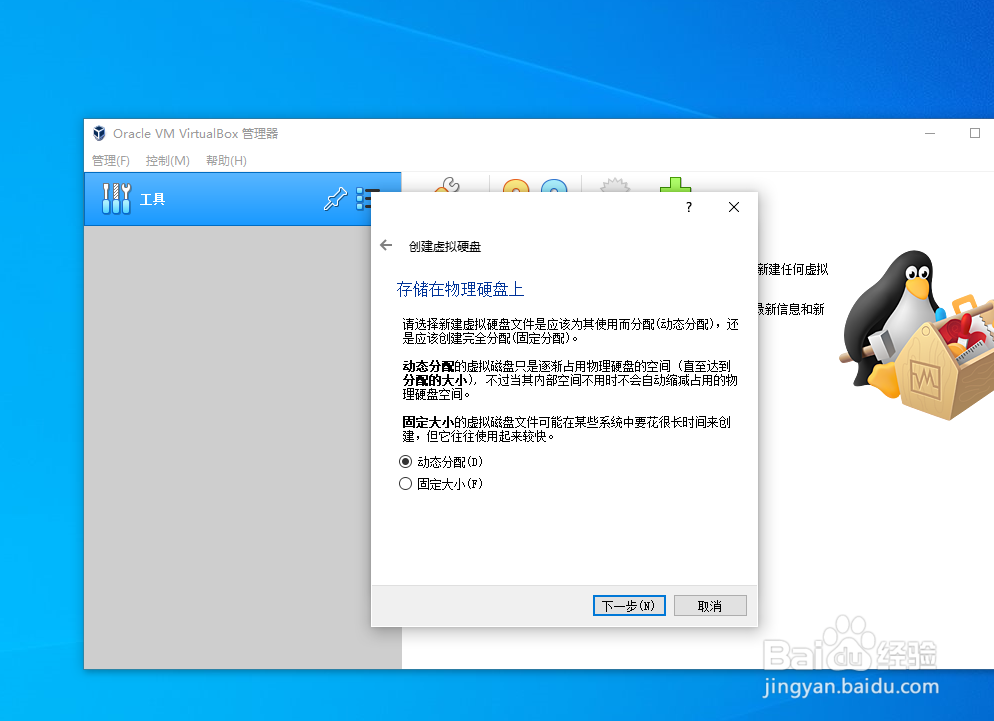Open the 工具 list menu icon
The width and height of the screenshot is (994, 721).
(x=364, y=198)
